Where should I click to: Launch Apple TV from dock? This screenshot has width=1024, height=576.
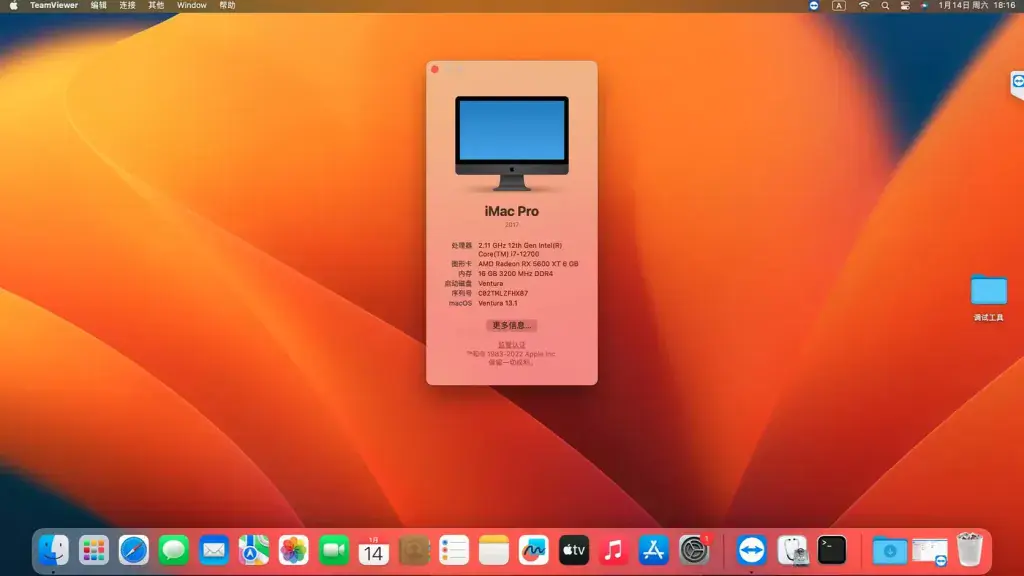[x=574, y=550]
